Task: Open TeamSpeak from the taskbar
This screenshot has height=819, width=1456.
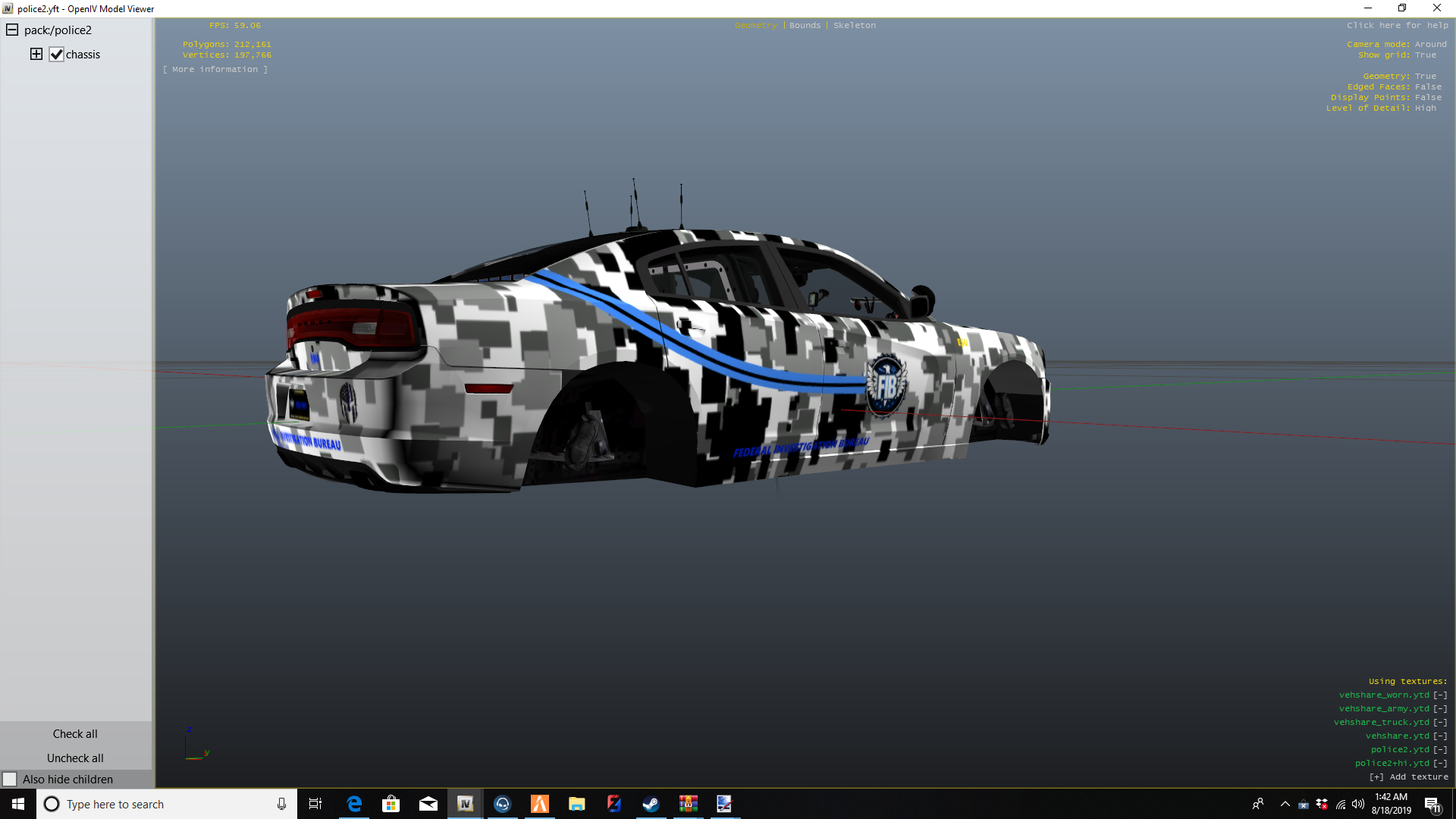Action: click(502, 804)
